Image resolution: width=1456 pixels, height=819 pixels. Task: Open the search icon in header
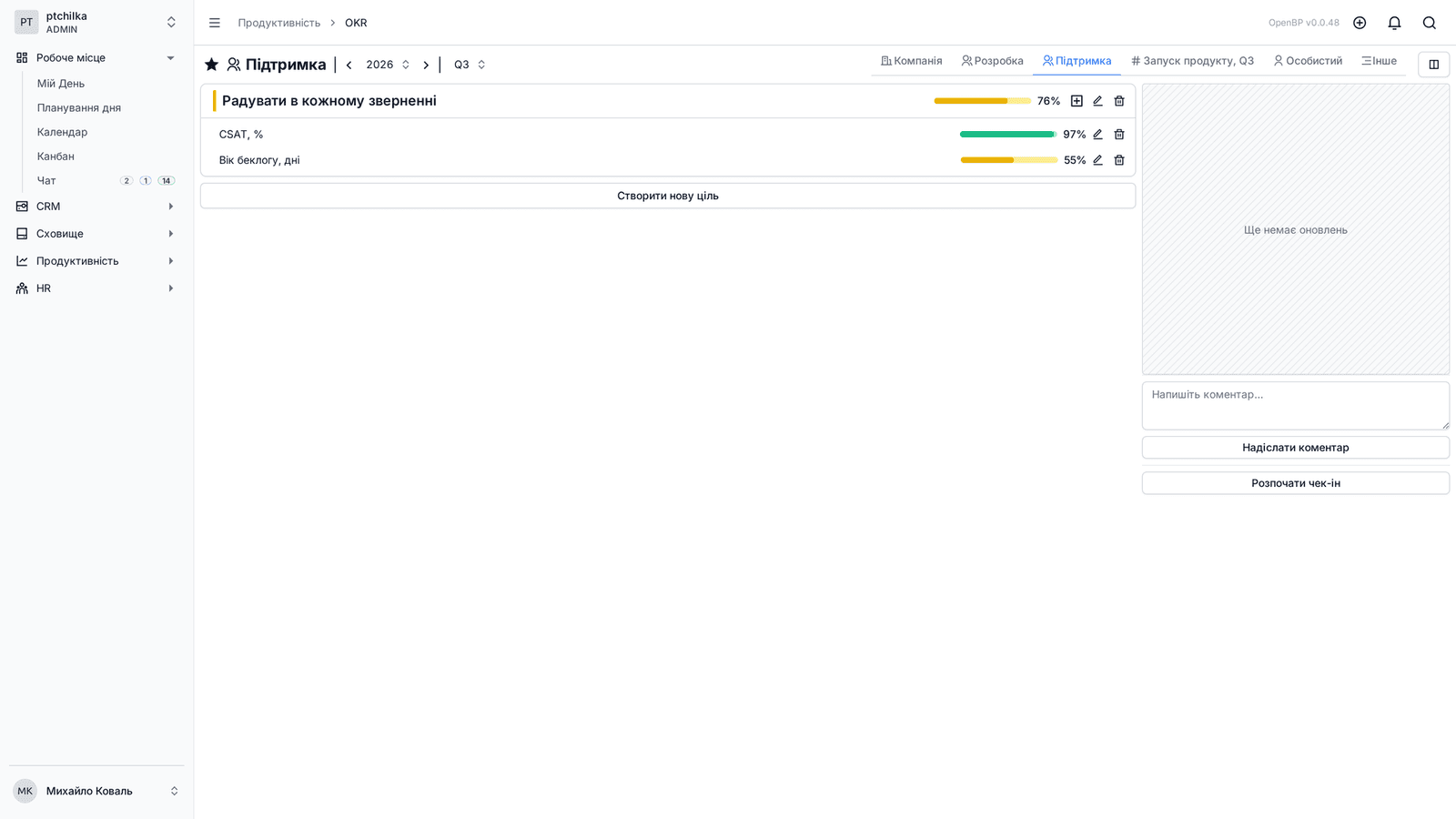point(1430,23)
